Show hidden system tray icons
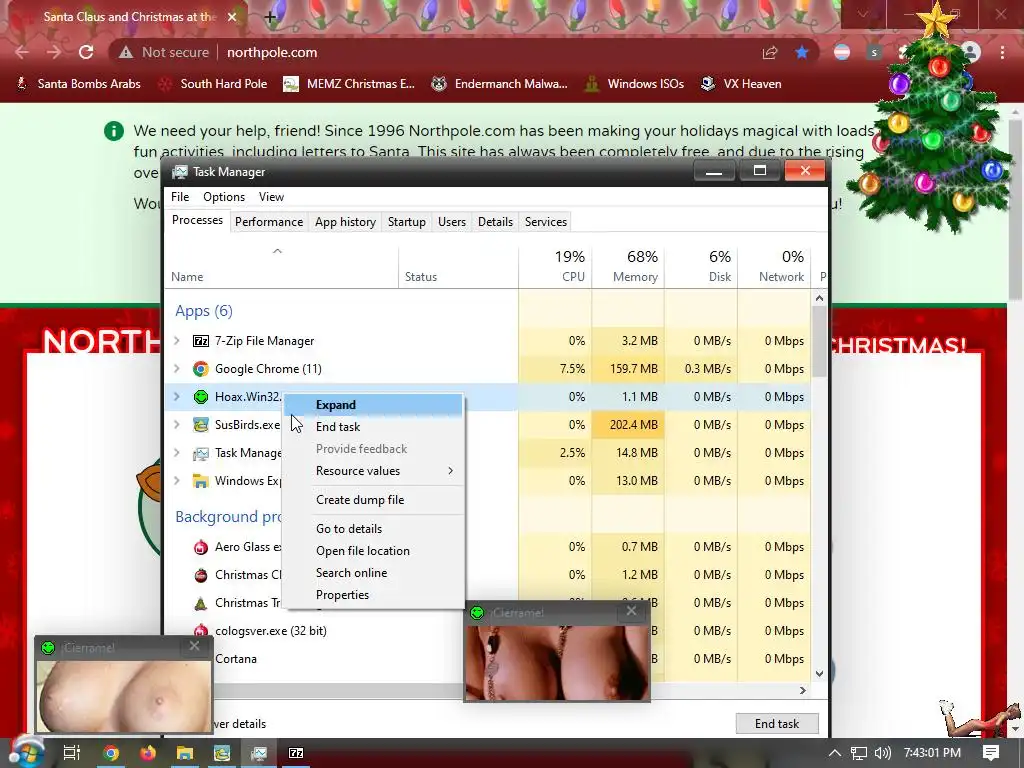The height and width of the screenshot is (768, 1024). (835, 753)
